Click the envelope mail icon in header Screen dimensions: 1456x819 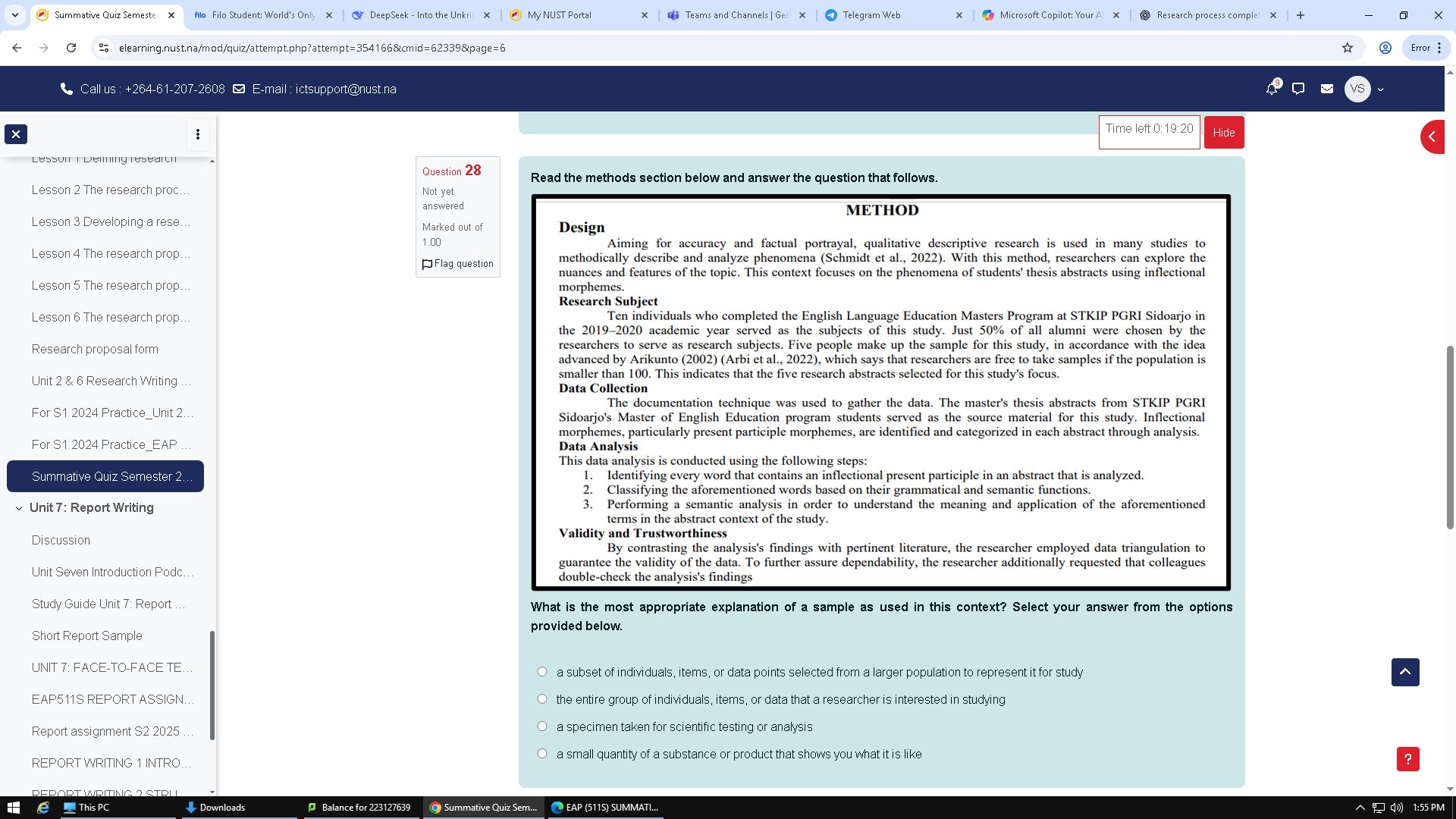[x=1326, y=89]
